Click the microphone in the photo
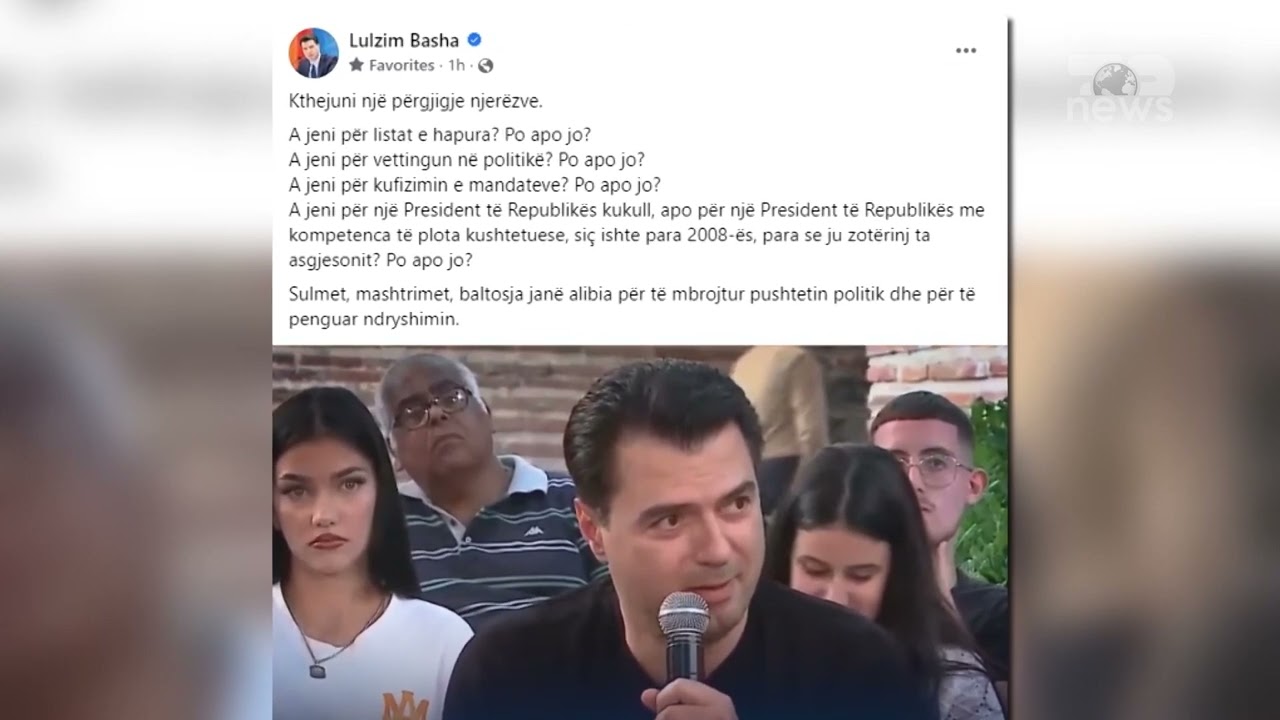1280x720 pixels. click(683, 636)
